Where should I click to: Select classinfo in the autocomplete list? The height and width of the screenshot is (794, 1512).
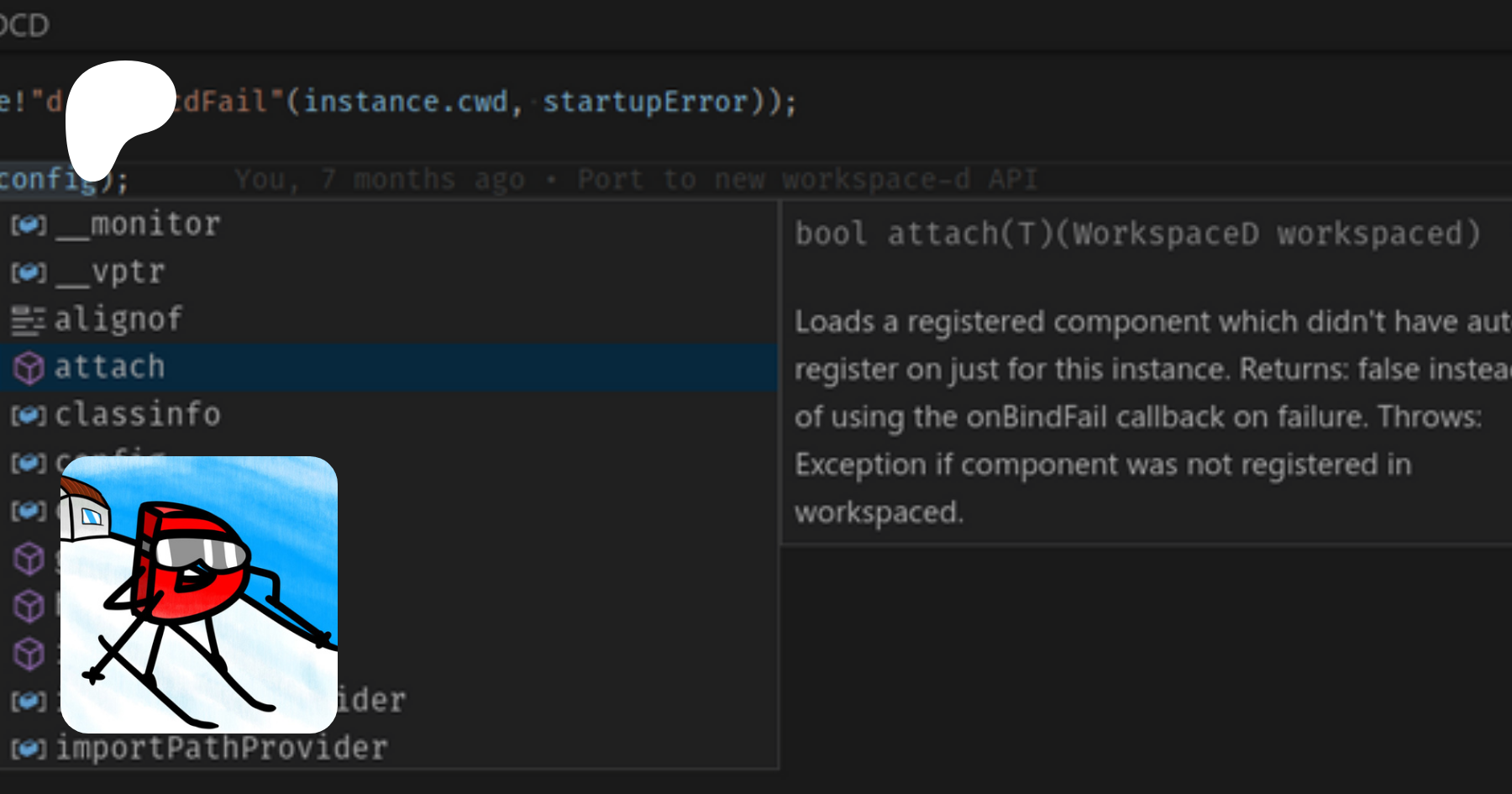pyautogui.click(x=138, y=414)
